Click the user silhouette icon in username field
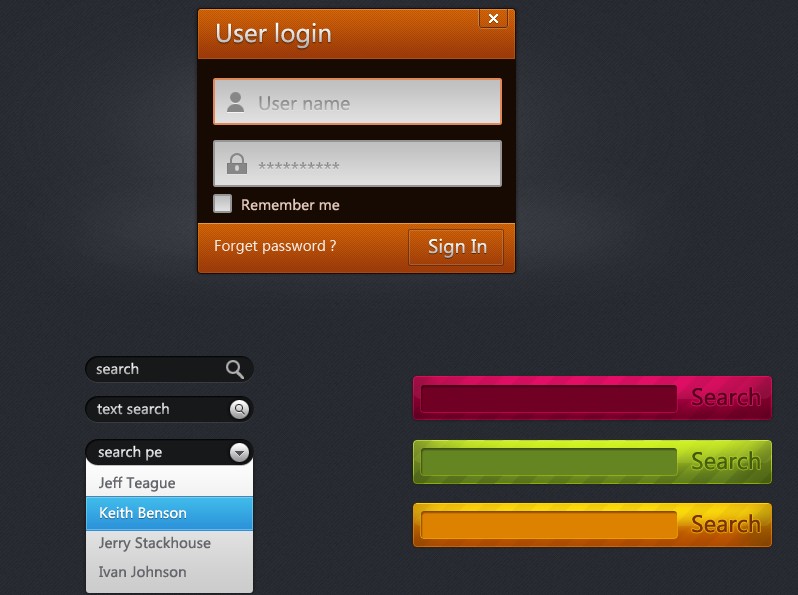 (236, 102)
